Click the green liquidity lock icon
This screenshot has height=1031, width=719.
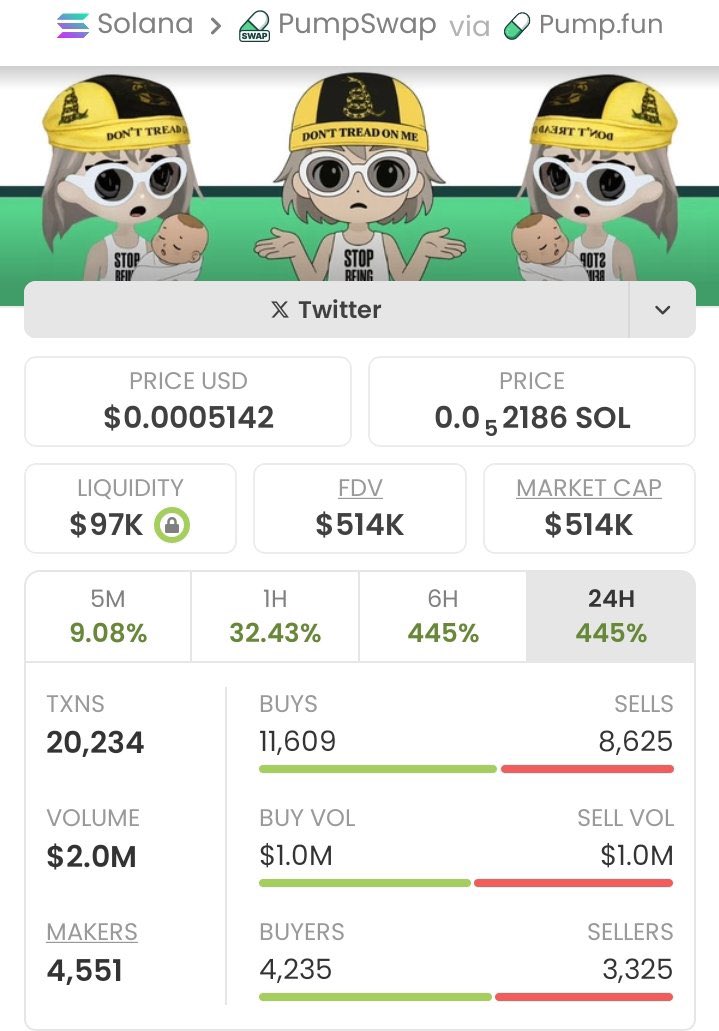[x=172, y=525]
